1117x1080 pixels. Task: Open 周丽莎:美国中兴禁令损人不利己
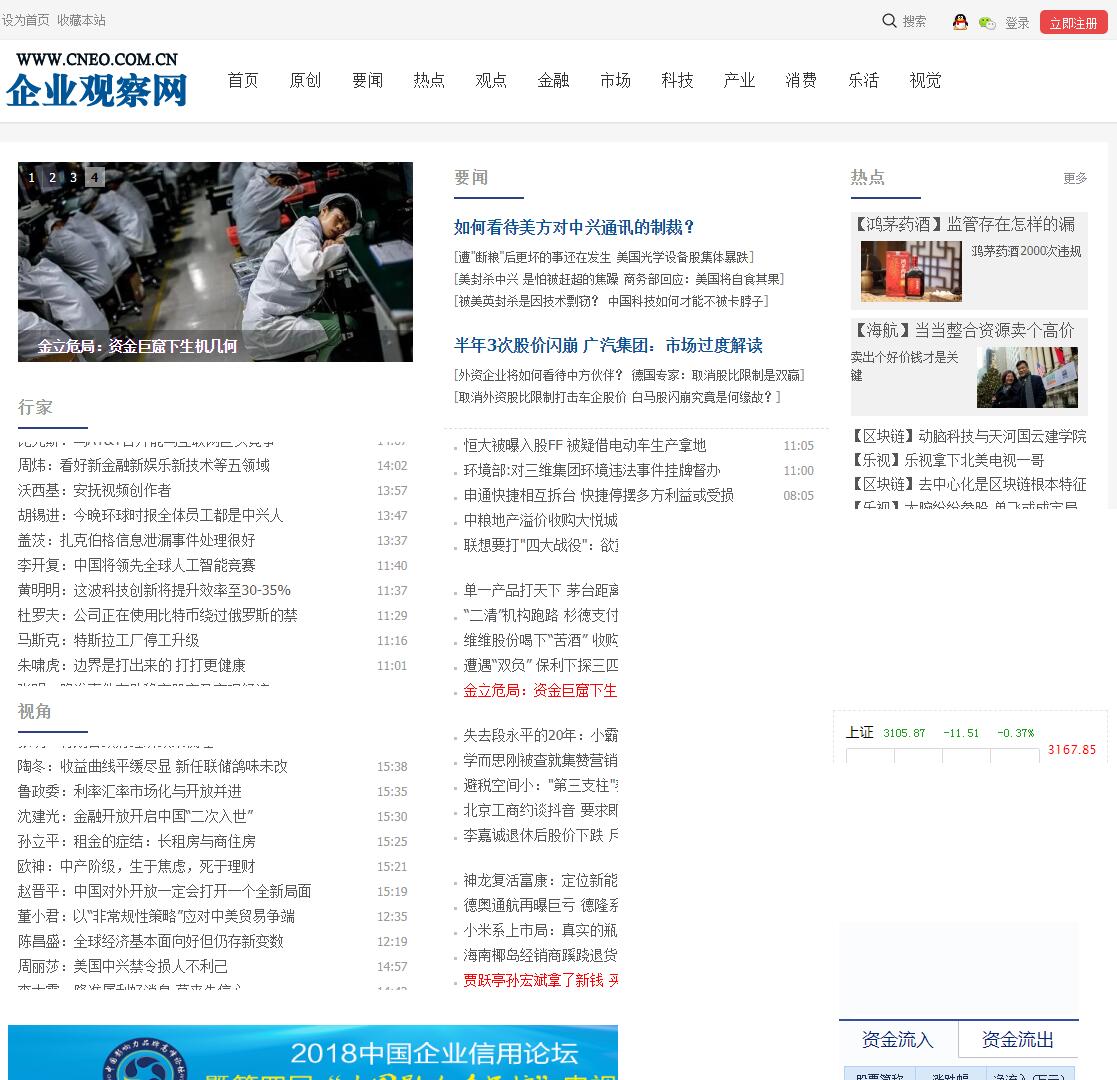pyautogui.click(x=123, y=966)
